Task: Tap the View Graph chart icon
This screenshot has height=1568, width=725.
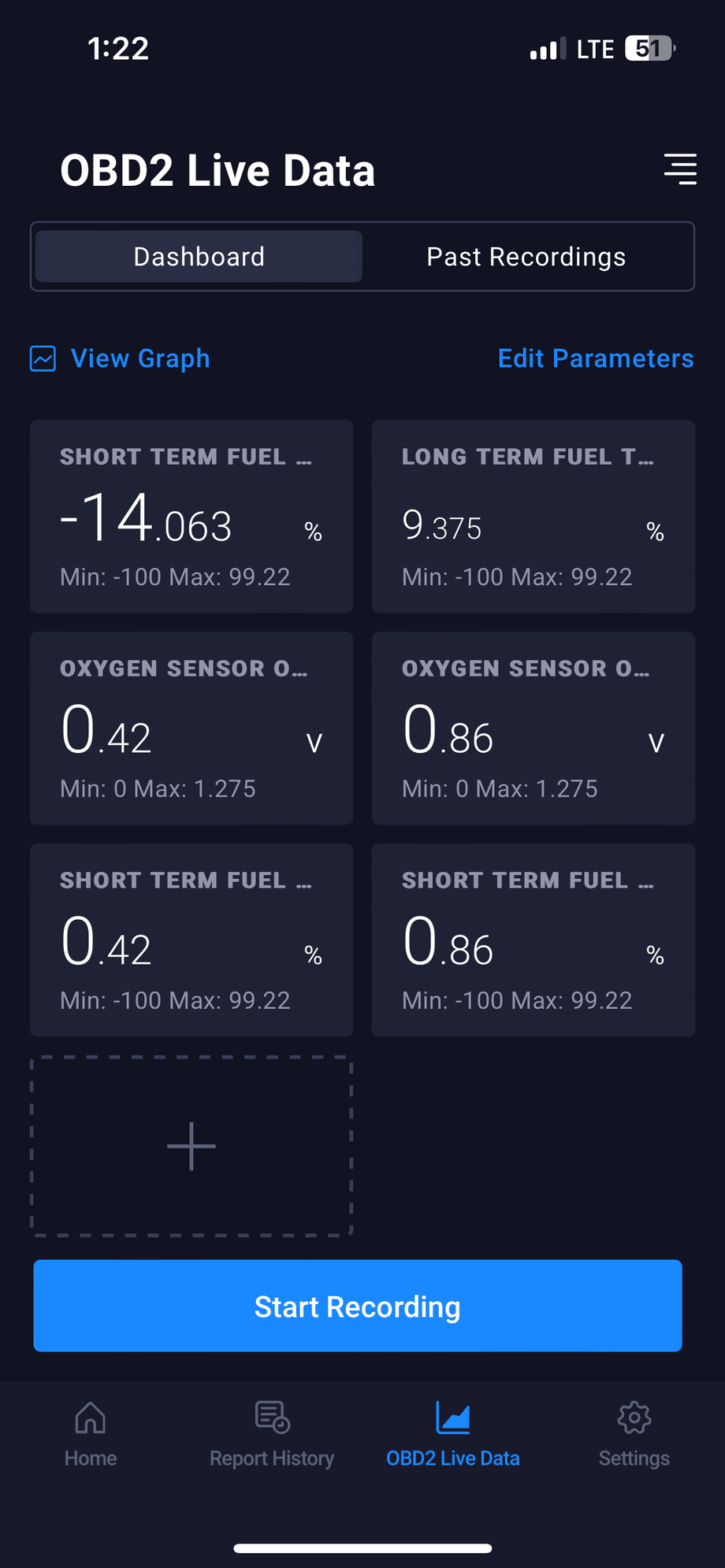Action: pyautogui.click(x=43, y=358)
